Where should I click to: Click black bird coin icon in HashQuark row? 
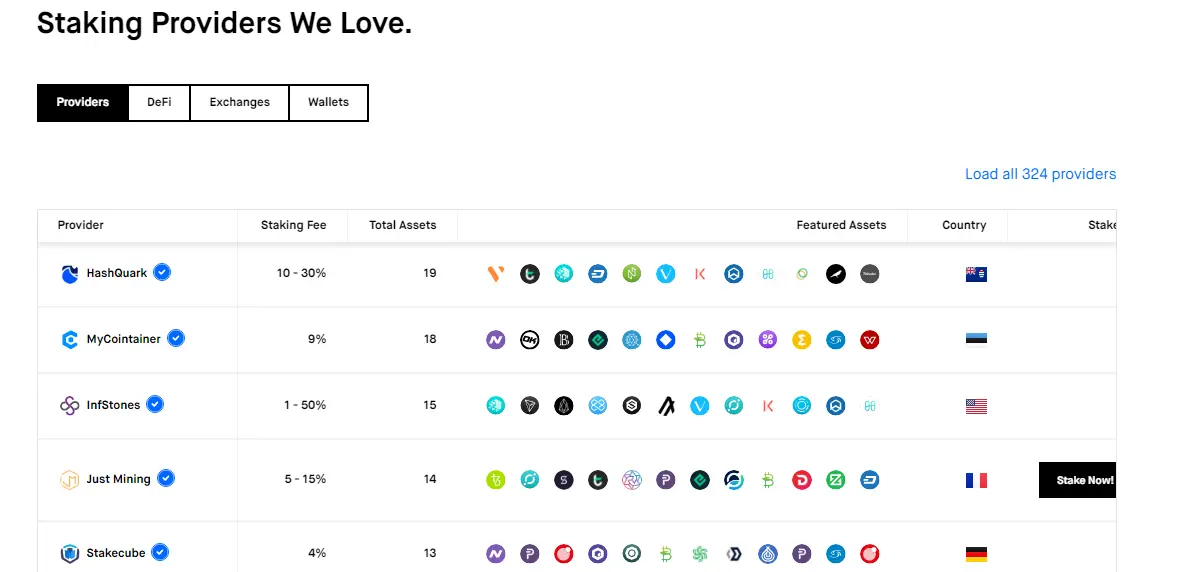point(836,274)
